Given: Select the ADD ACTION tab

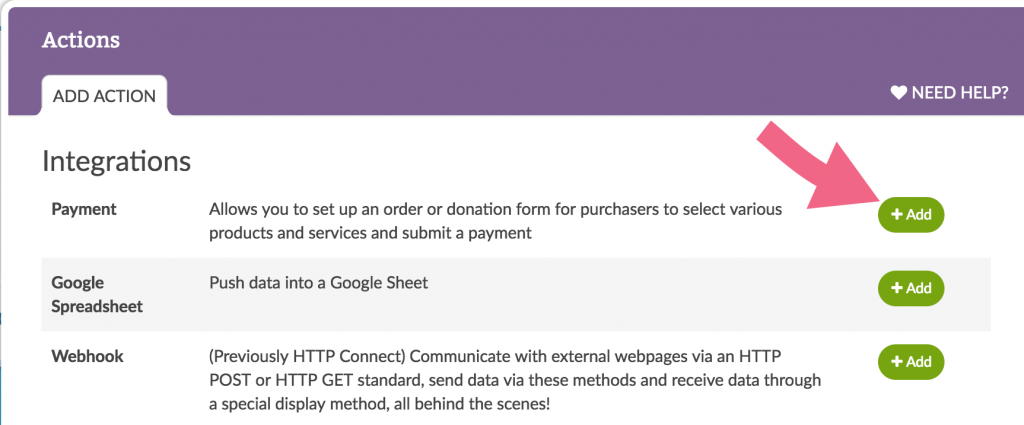Looking at the screenshot, I should pos(104,96).
